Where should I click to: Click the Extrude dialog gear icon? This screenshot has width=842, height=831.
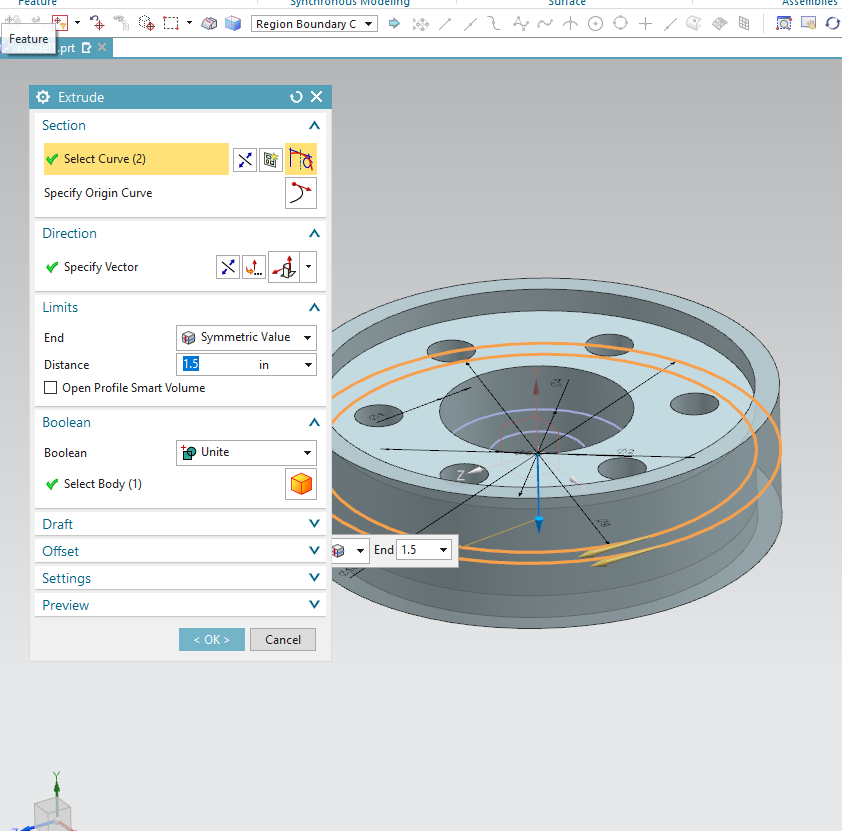click(43, 97)
